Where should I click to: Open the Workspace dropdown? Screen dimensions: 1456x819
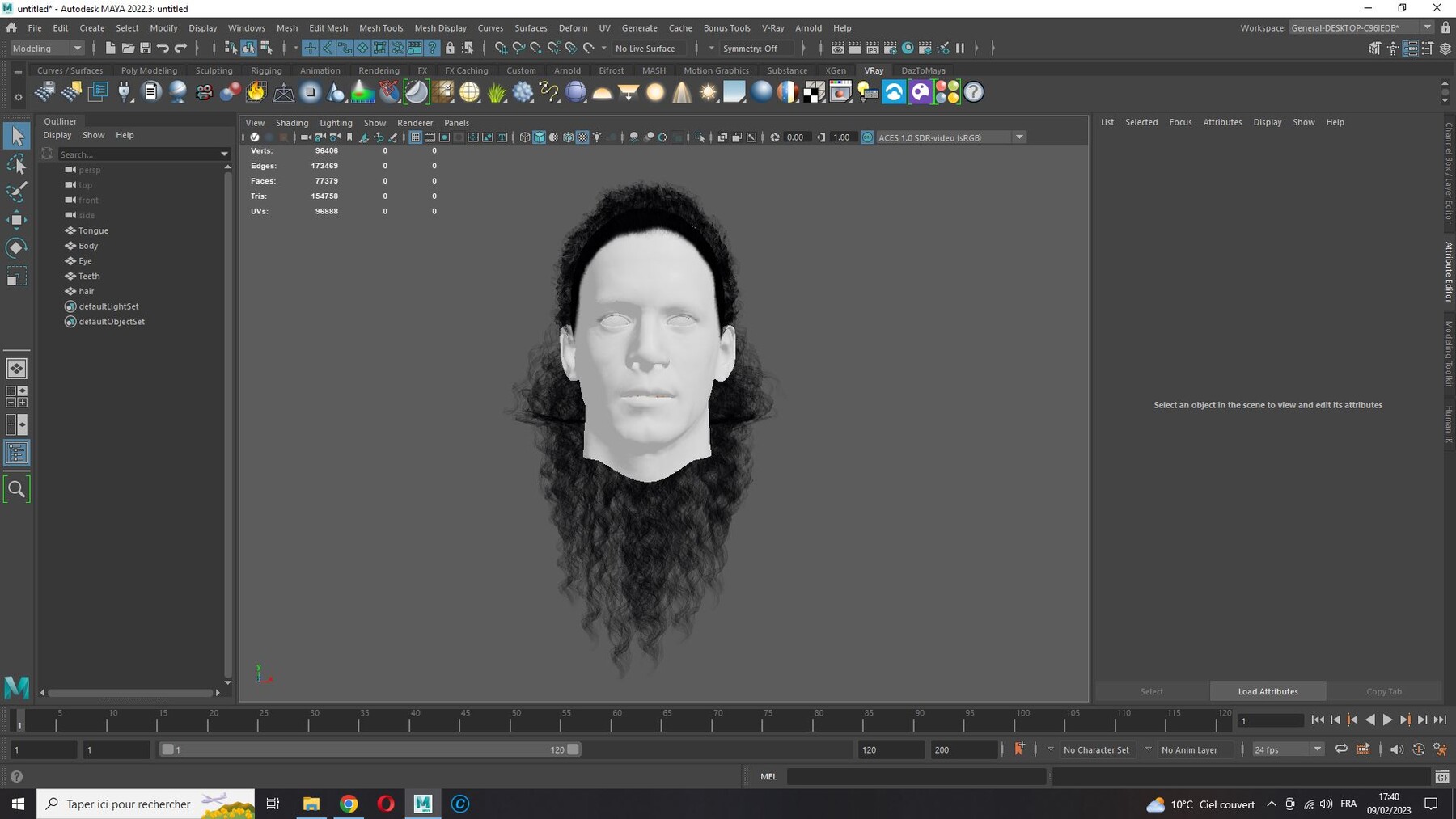tap(1361, 27)
